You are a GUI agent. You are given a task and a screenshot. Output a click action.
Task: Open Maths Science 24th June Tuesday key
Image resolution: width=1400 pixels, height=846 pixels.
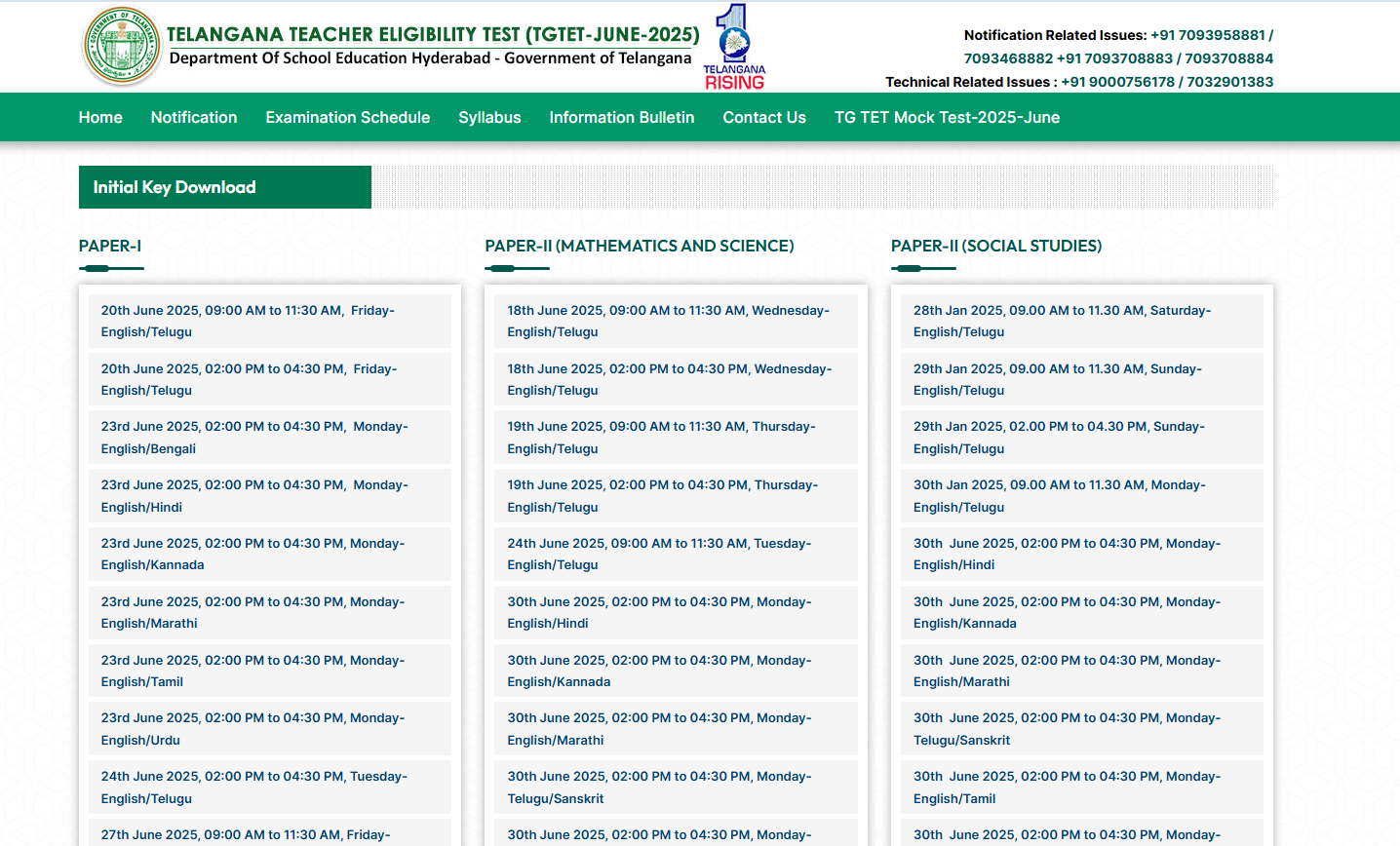click(x=676, y=554)
